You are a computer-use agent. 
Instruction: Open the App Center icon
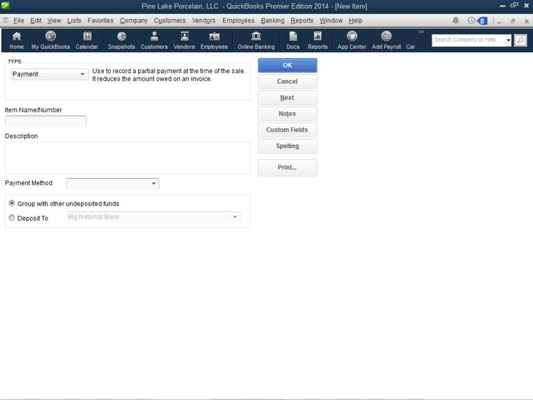click(x=352, y=40)
